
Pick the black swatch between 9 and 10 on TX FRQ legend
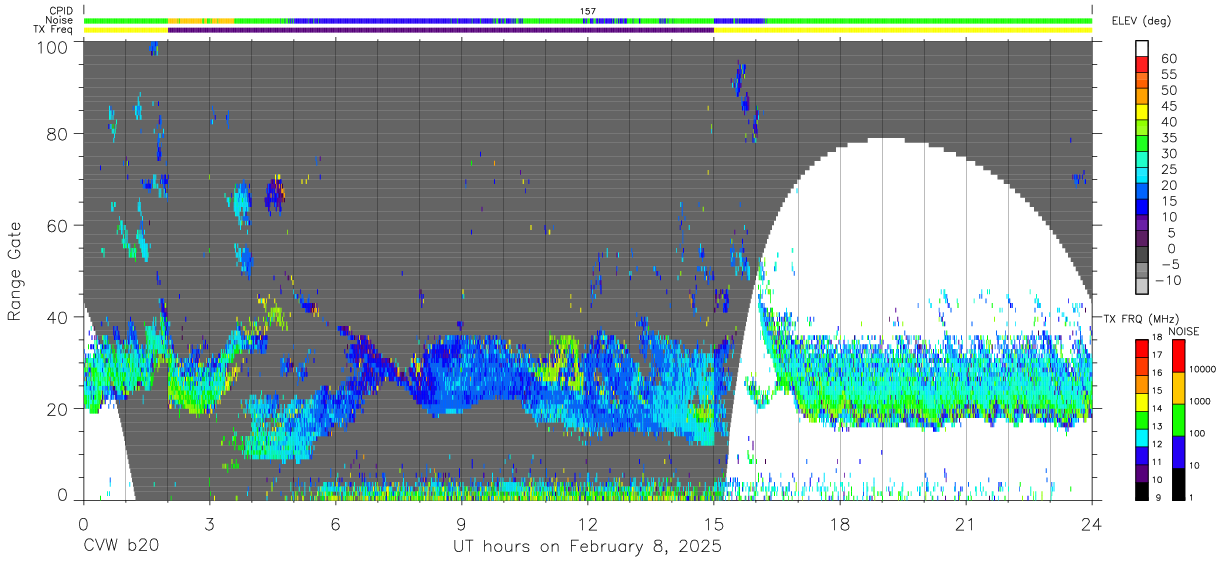pyautogui.click(x=1142, y=489)
